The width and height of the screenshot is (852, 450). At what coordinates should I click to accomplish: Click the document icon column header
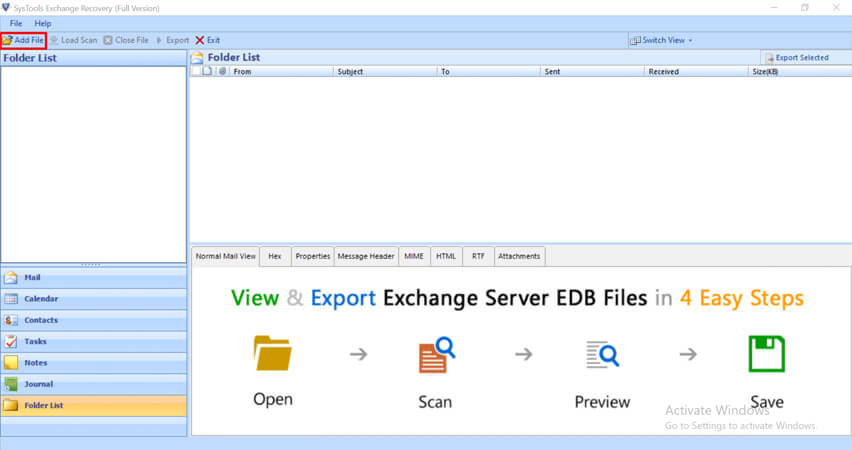[208, 71]
